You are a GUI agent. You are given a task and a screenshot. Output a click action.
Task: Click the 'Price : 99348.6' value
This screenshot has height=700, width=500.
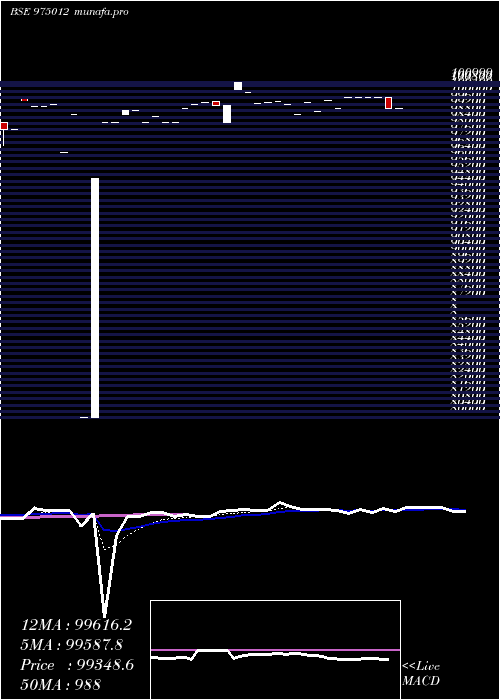[77, 665]
